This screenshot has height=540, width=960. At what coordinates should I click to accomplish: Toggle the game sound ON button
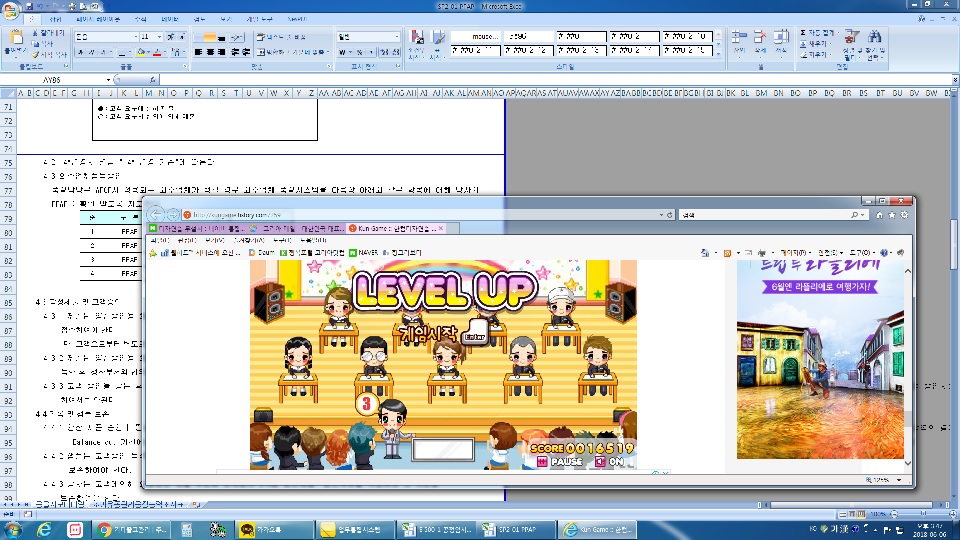[x=609, y=461]
